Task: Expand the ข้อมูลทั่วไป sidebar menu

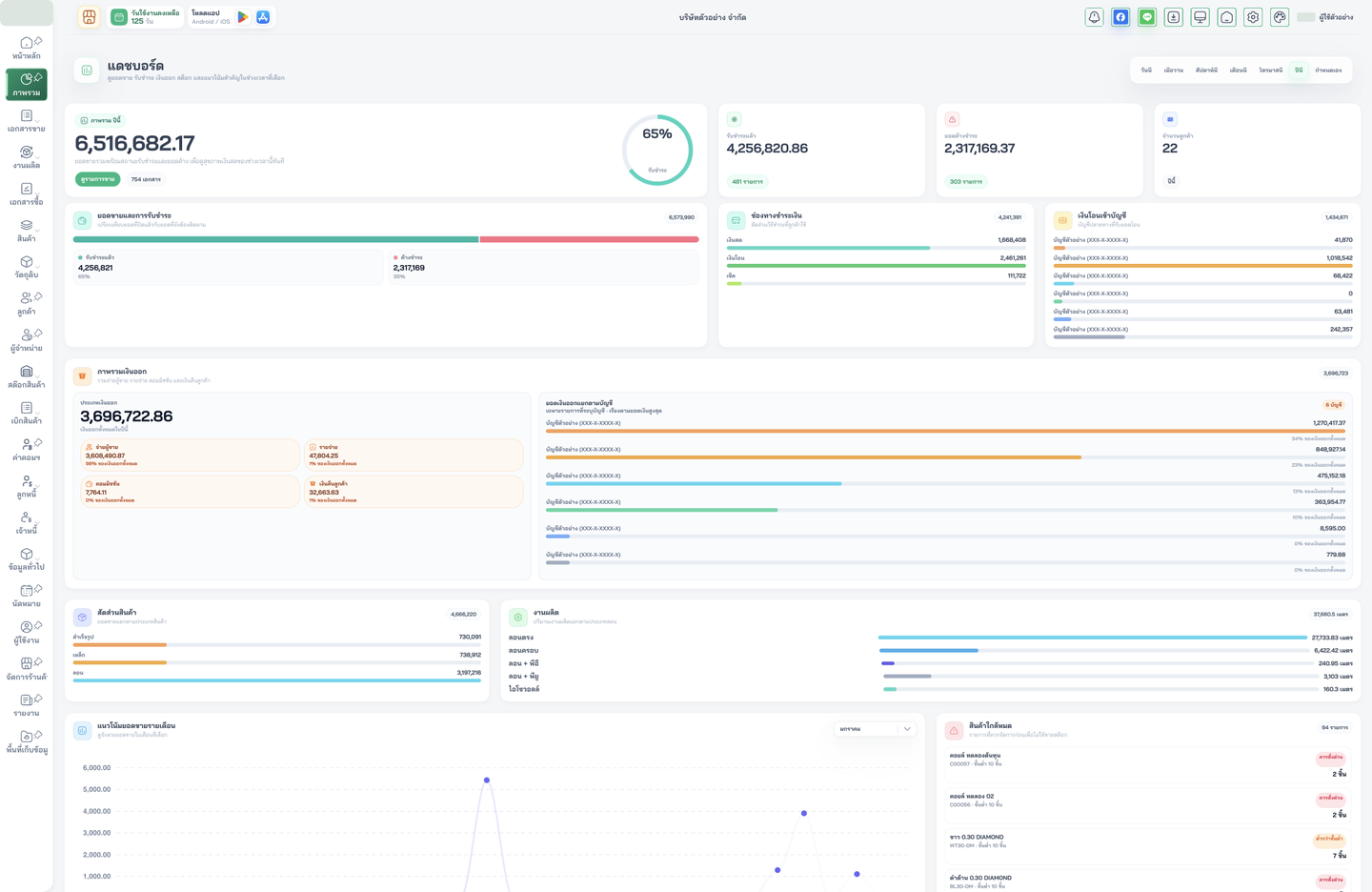Action: click(x=27, y=559)
